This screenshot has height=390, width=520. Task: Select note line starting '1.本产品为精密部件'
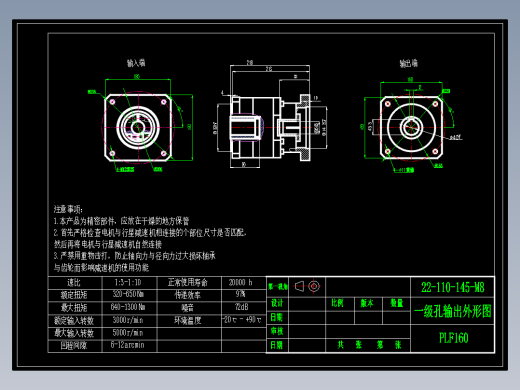(x=121, y=221)
